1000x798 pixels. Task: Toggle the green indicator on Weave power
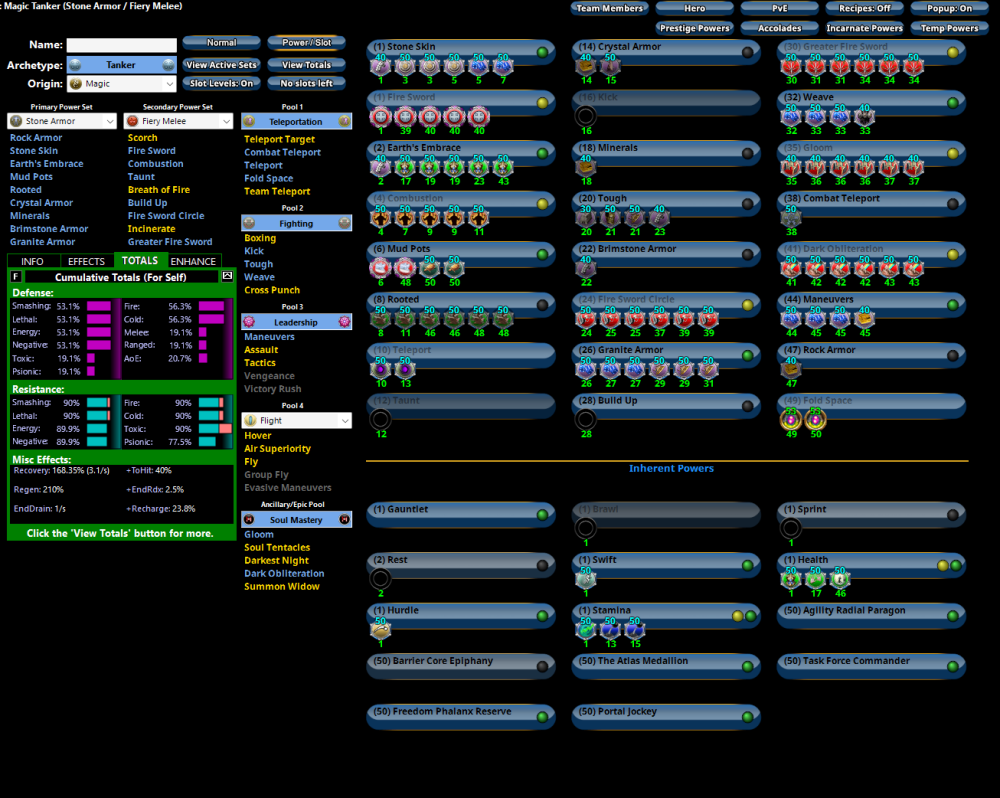[x=952, y=103]
